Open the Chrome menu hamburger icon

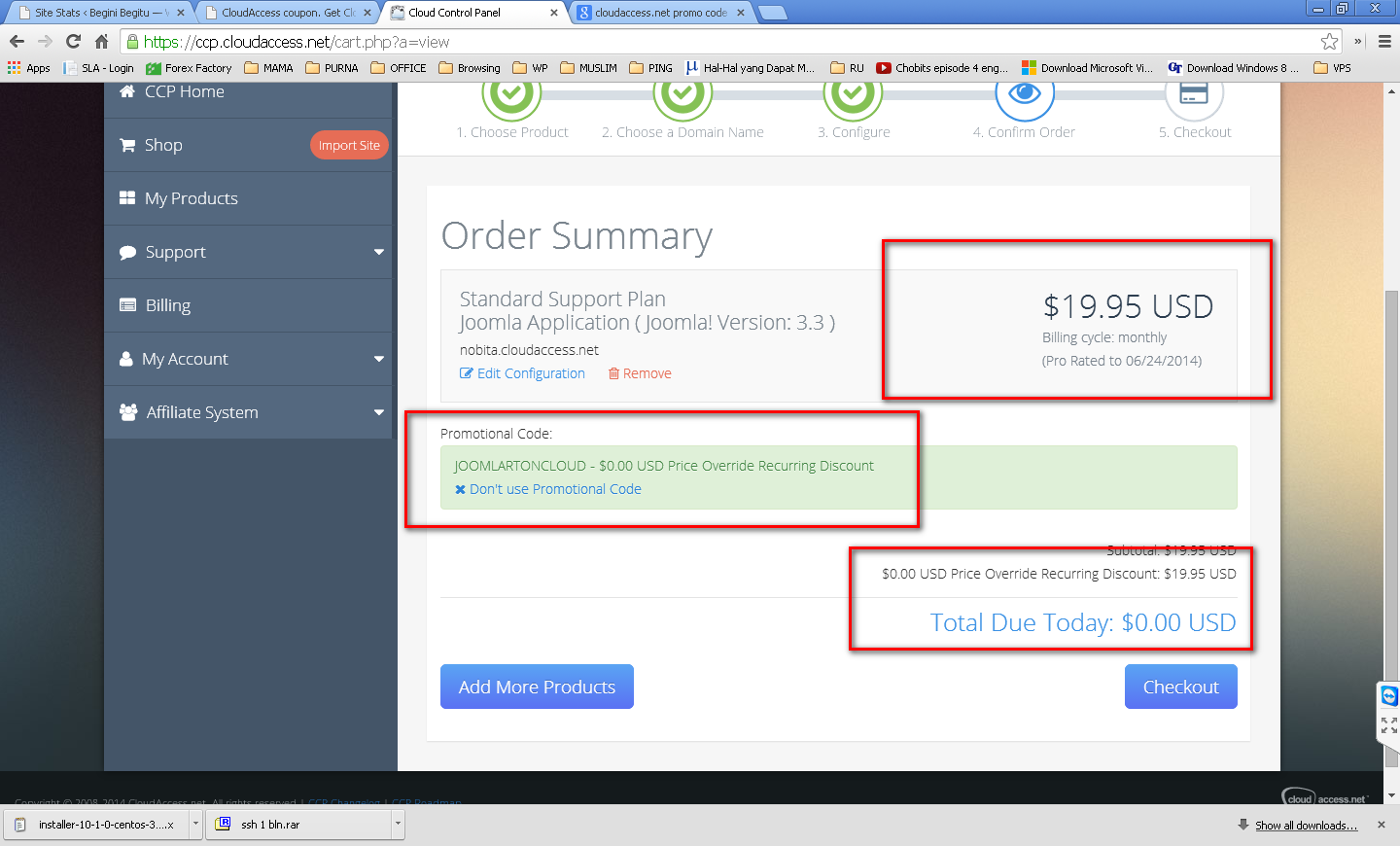point(1384,41)
